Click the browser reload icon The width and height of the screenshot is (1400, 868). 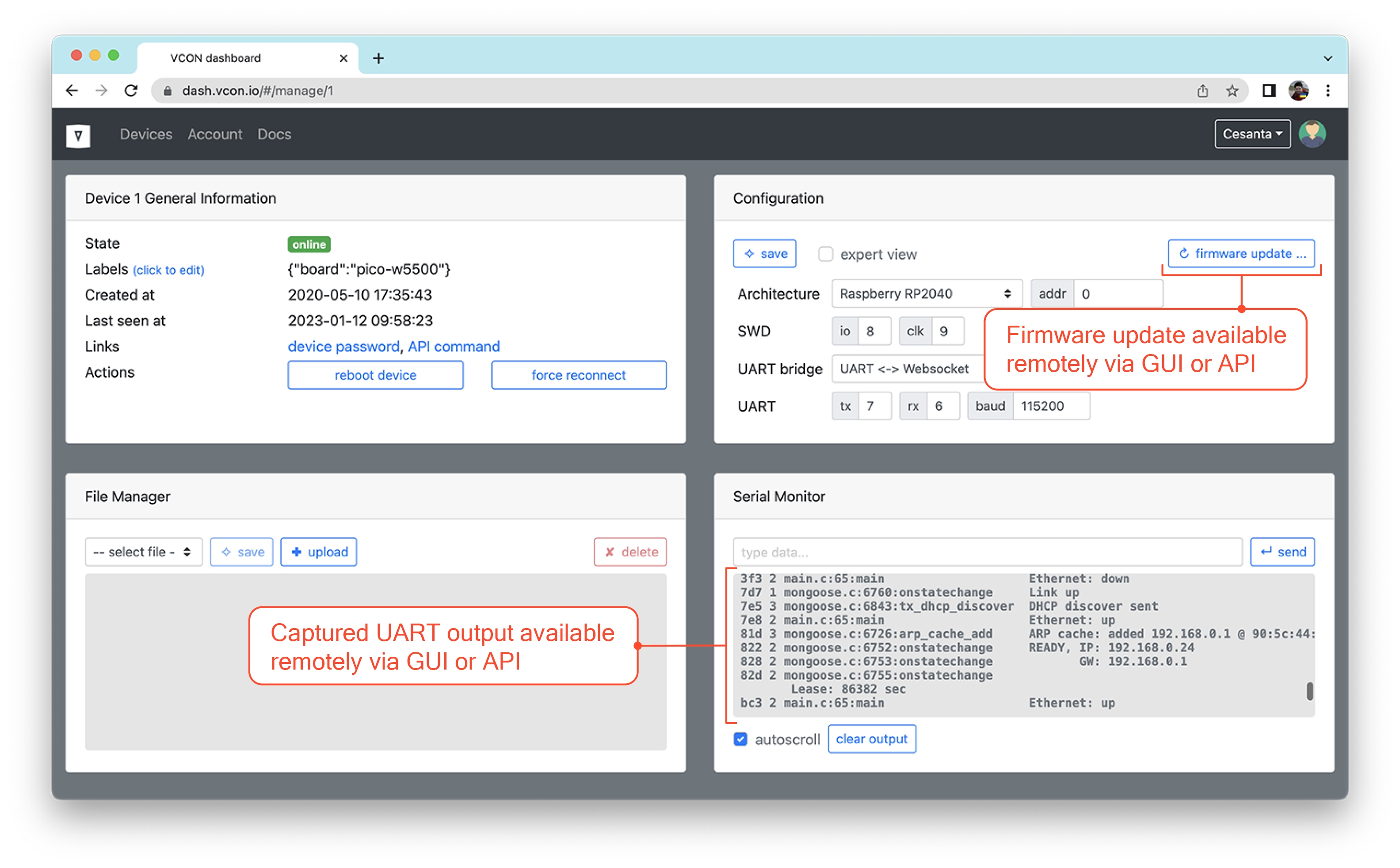pos(131,91)
